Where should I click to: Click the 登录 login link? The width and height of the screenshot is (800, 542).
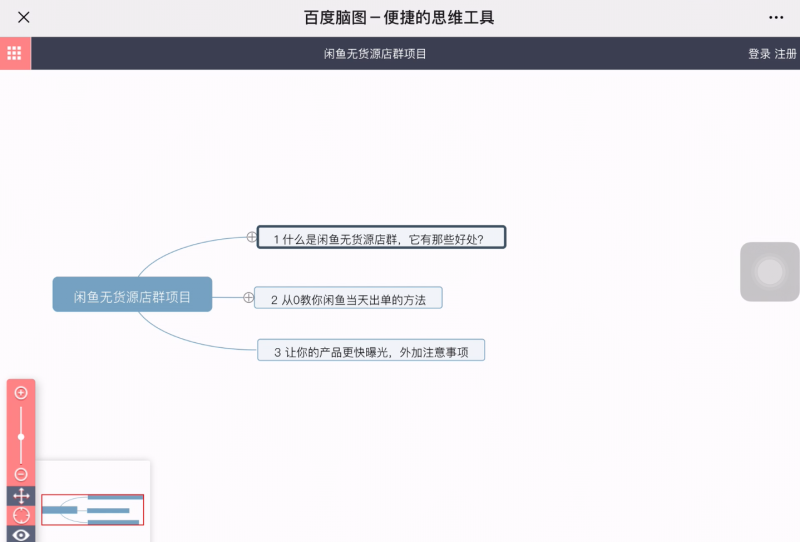pyautogui.click(x=759, y=54)
